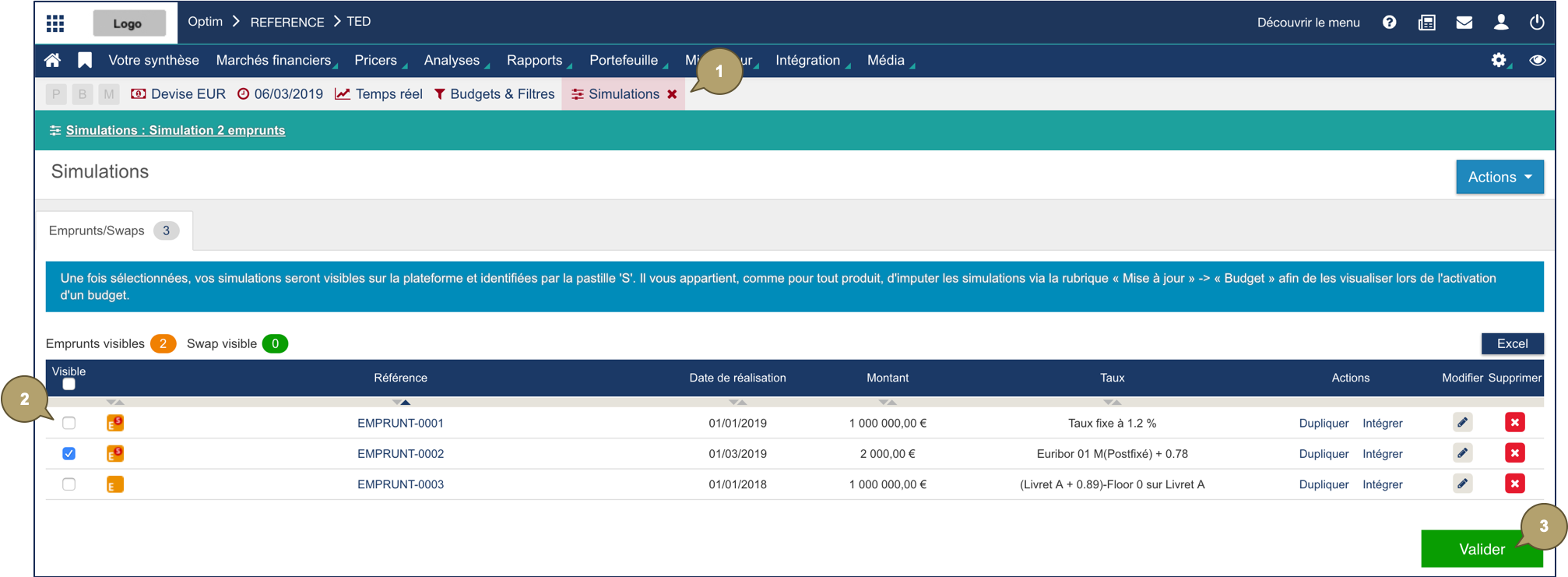Open the settings gear icon
The width and height of the screenshot is (1568, 577).
coord(1498,60)
